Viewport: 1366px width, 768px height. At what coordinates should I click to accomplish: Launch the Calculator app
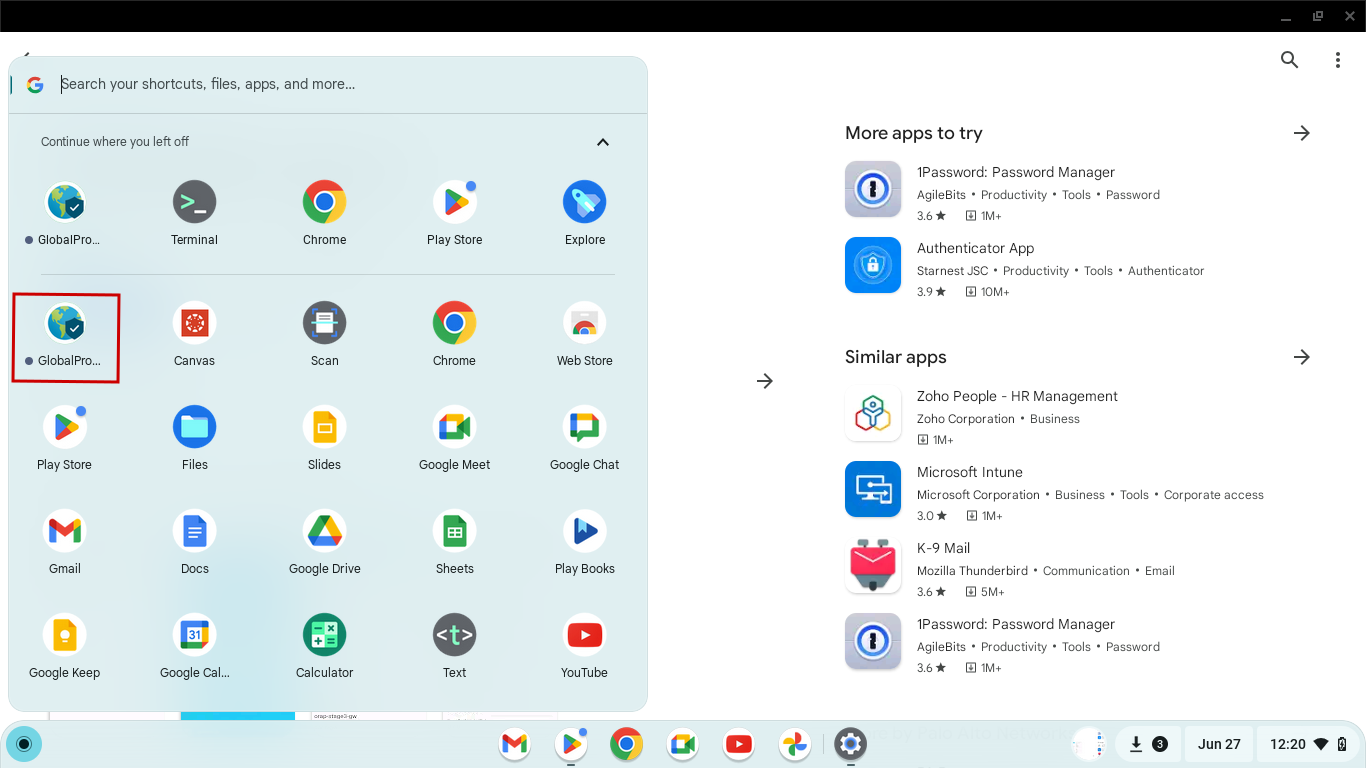(325, 647)
